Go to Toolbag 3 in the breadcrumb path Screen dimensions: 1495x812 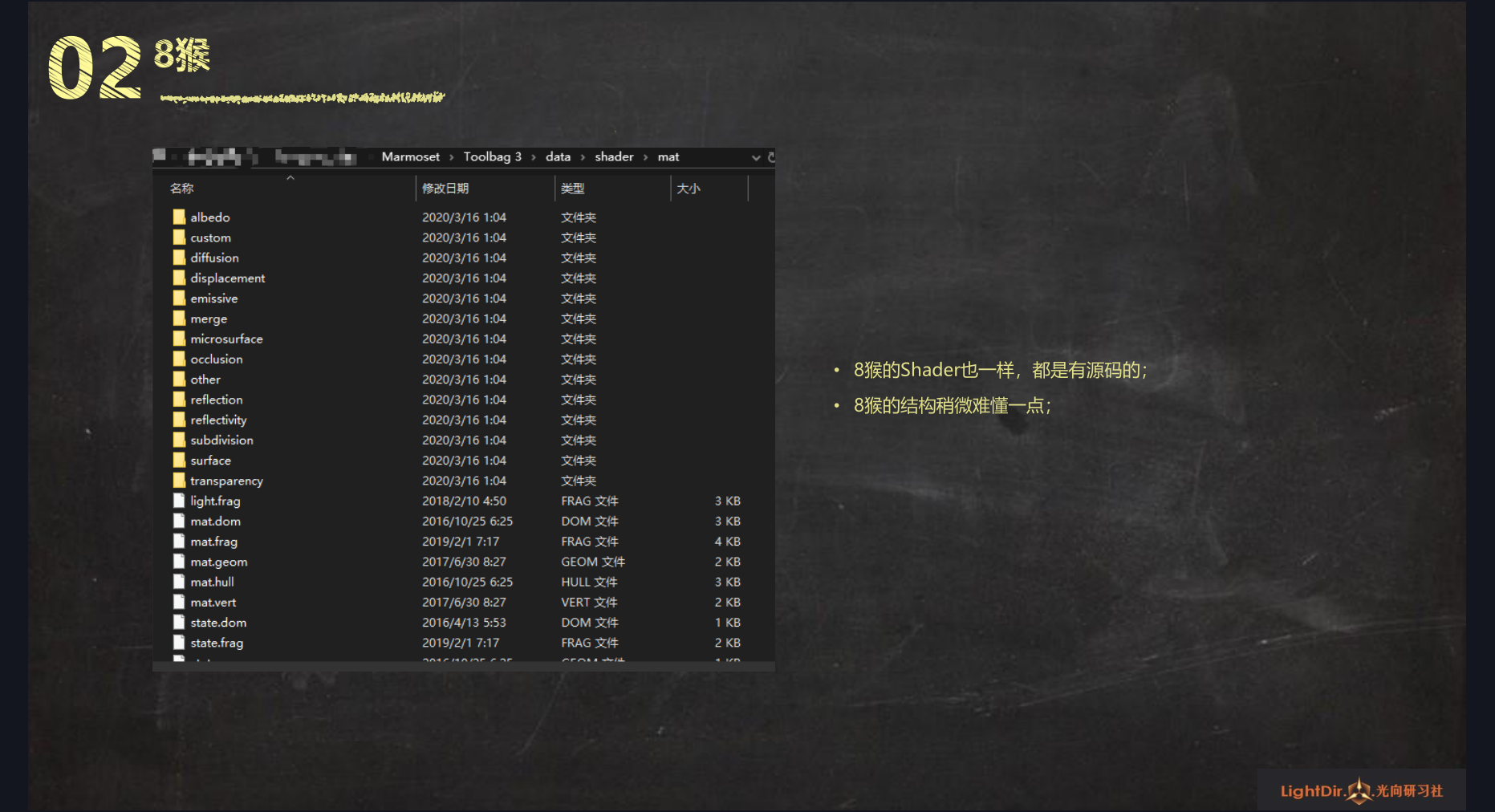pyautogui.click(x=492, y=156)
